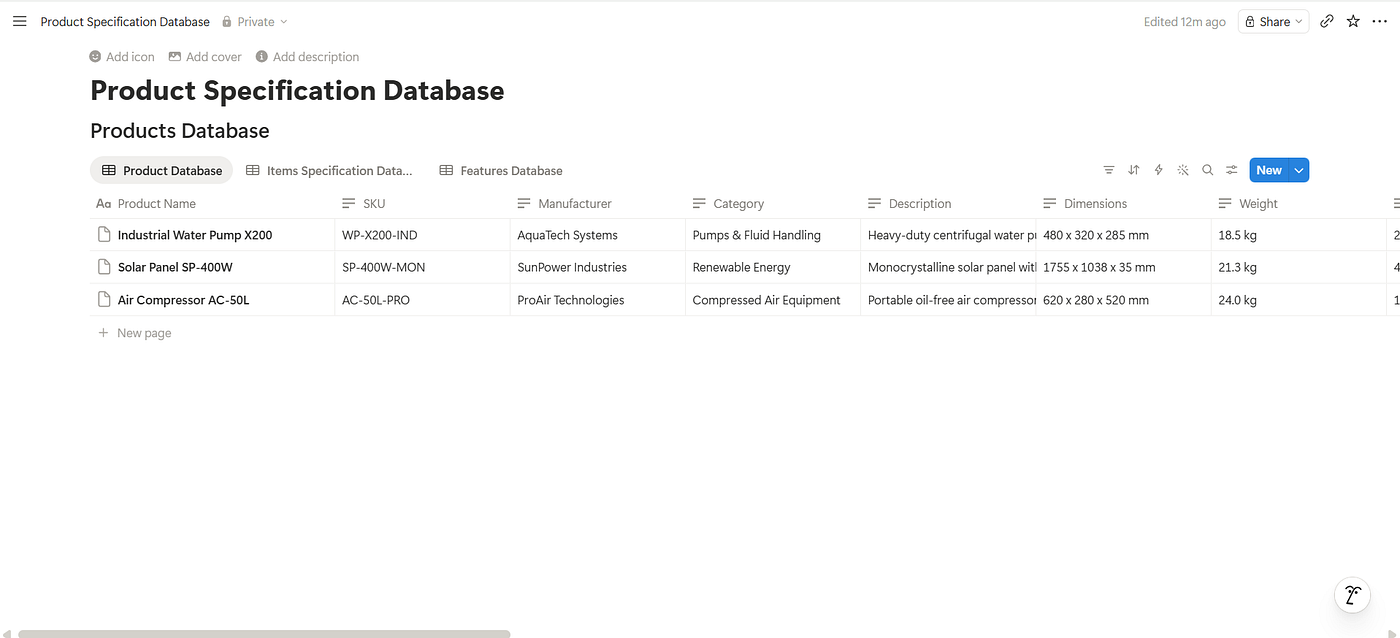Click the blue New button

[1269, 170]
